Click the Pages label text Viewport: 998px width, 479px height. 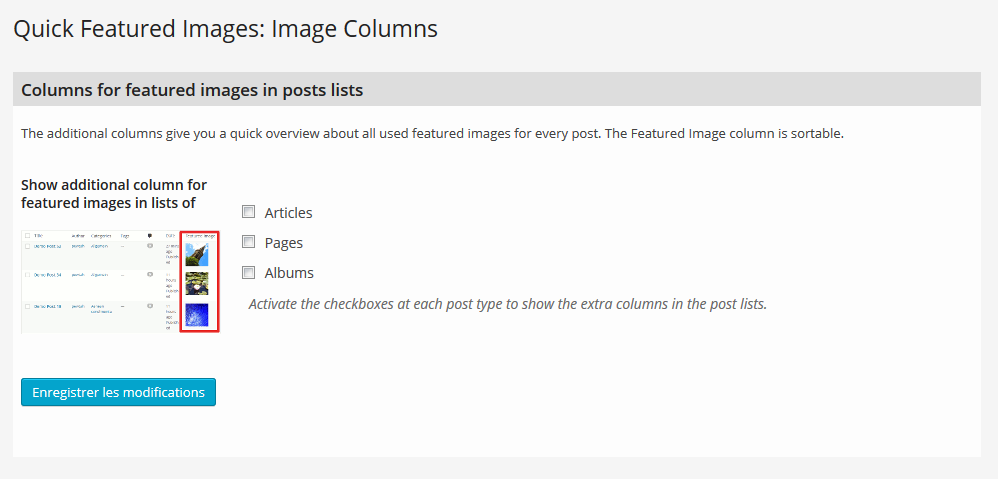click(x=283, y=243)
